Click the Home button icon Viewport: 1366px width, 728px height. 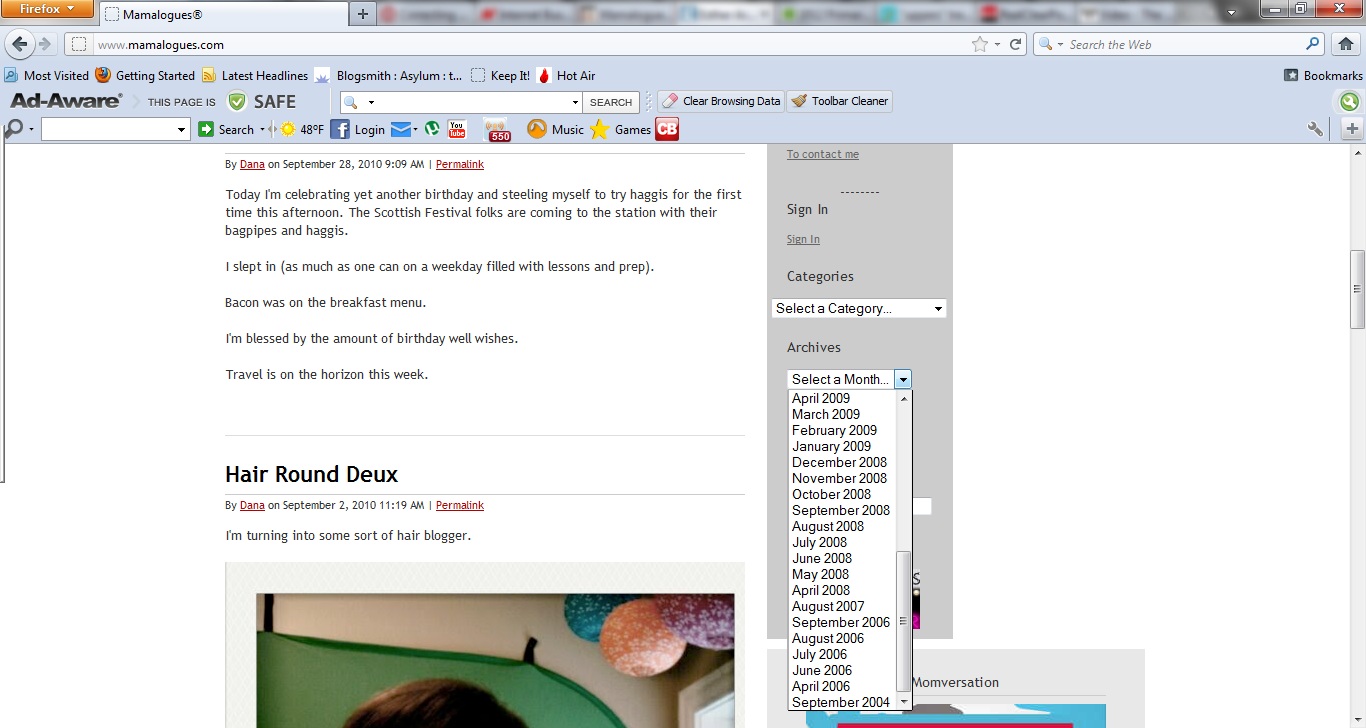click(x=1346, y=44)
